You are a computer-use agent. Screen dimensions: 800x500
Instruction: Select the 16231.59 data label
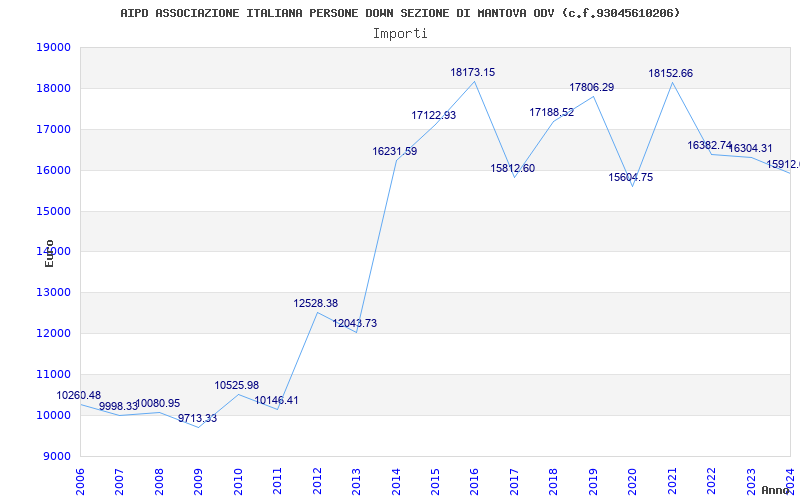395,152
